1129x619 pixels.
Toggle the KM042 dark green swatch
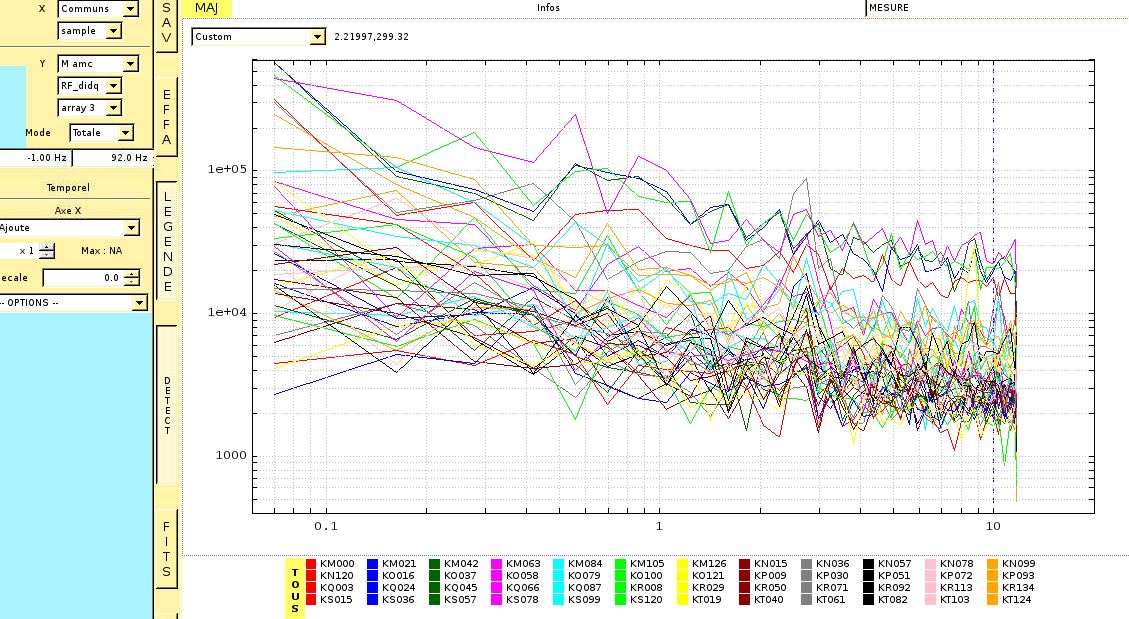(434, 564)
